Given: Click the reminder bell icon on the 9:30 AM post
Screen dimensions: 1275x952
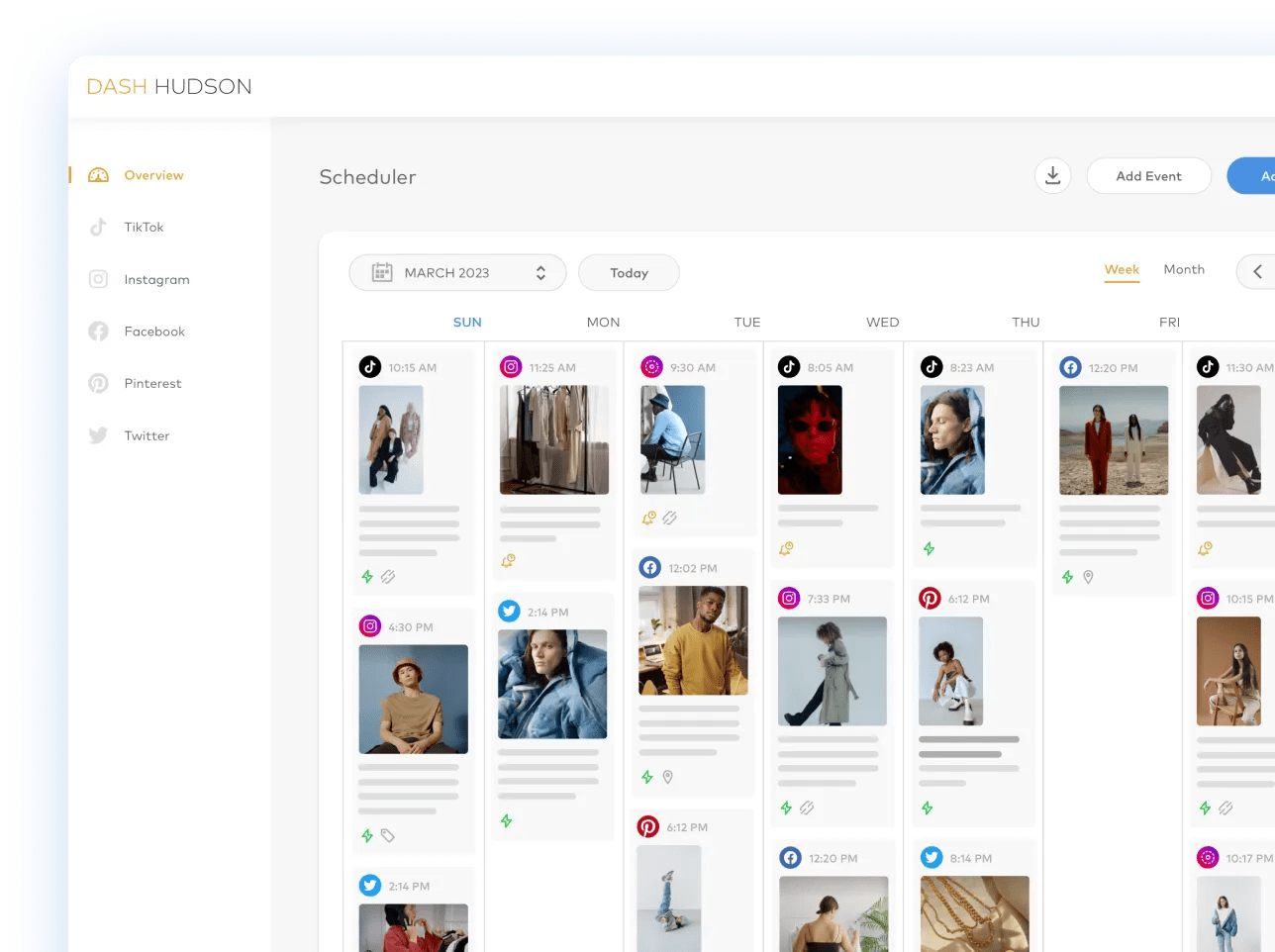Looking at the screenshot, I should (648, 518).
